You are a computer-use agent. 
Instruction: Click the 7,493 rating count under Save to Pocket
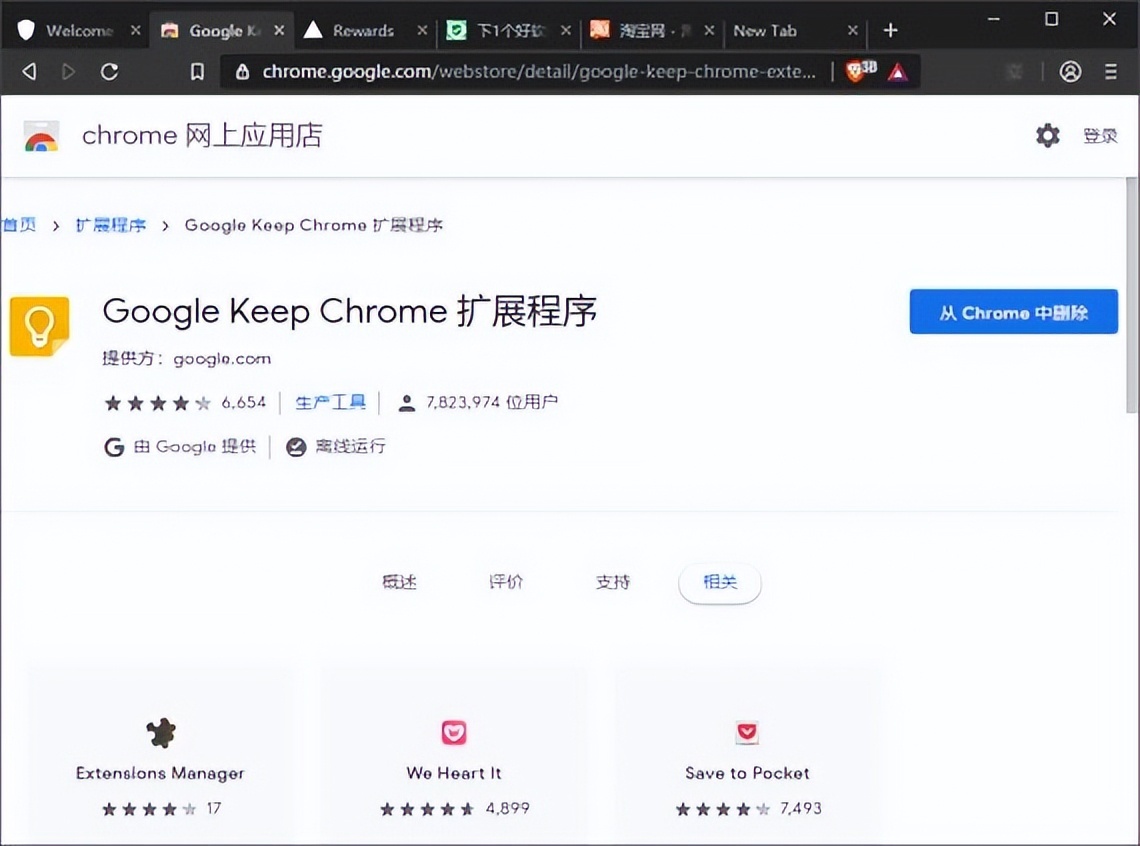point(800,808)
